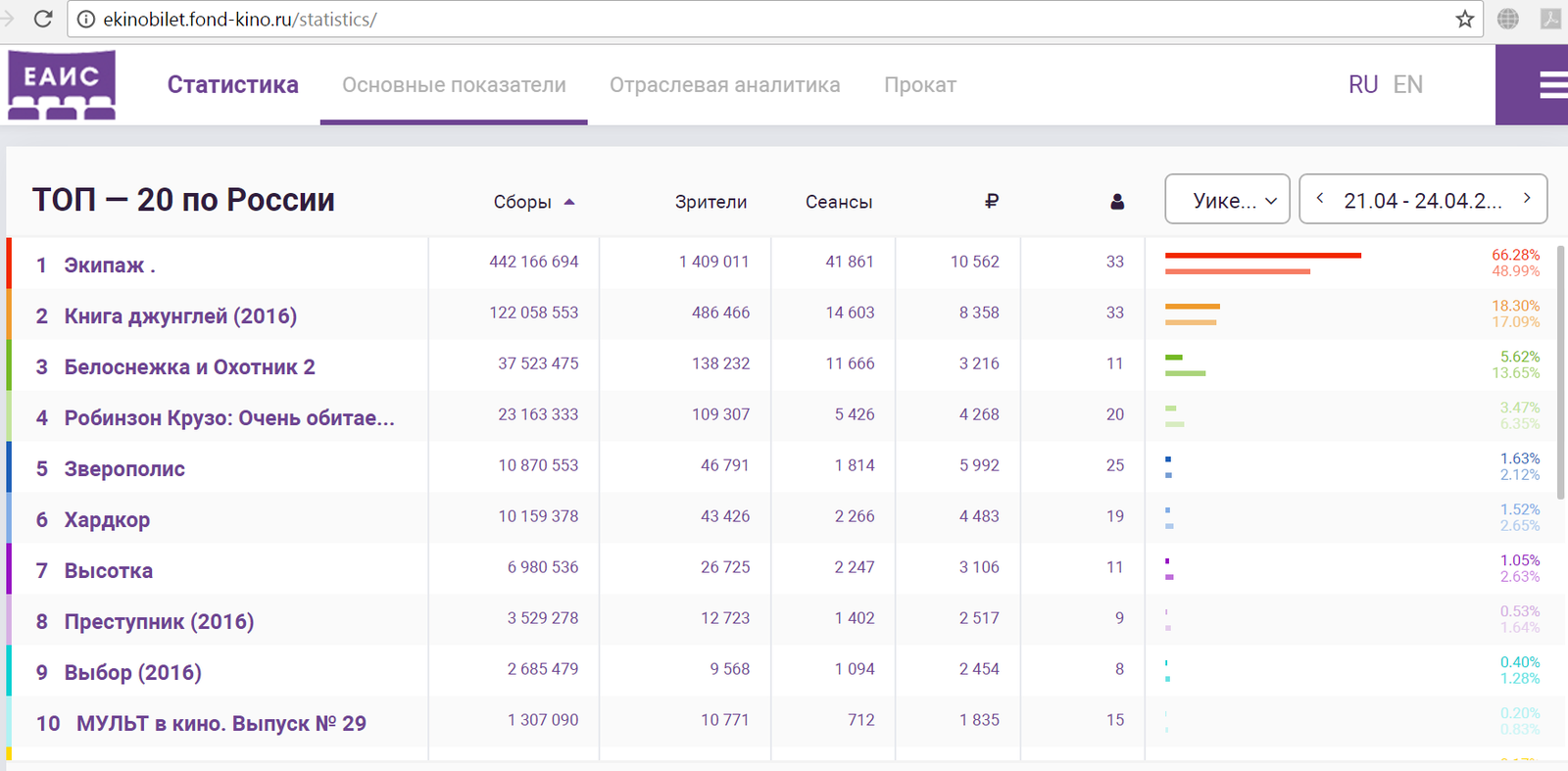Sort table by Зрители header
1568x771 pixels.
pyautogui.click(x=710, y=202)
